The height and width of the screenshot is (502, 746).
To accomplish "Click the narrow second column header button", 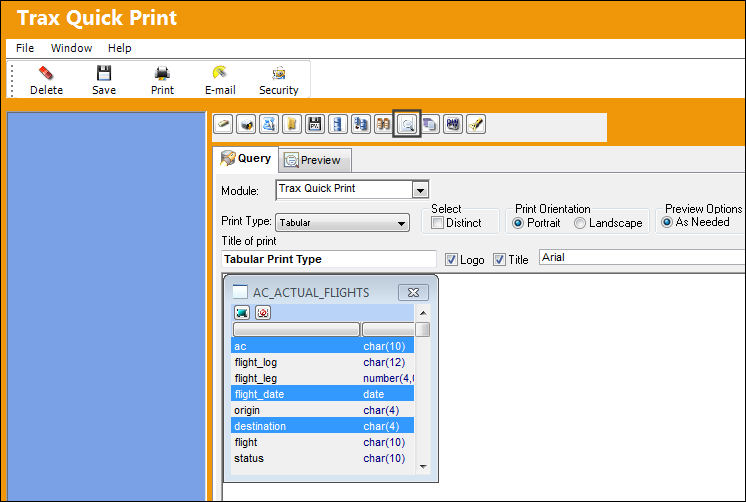I will pos(388,329).
